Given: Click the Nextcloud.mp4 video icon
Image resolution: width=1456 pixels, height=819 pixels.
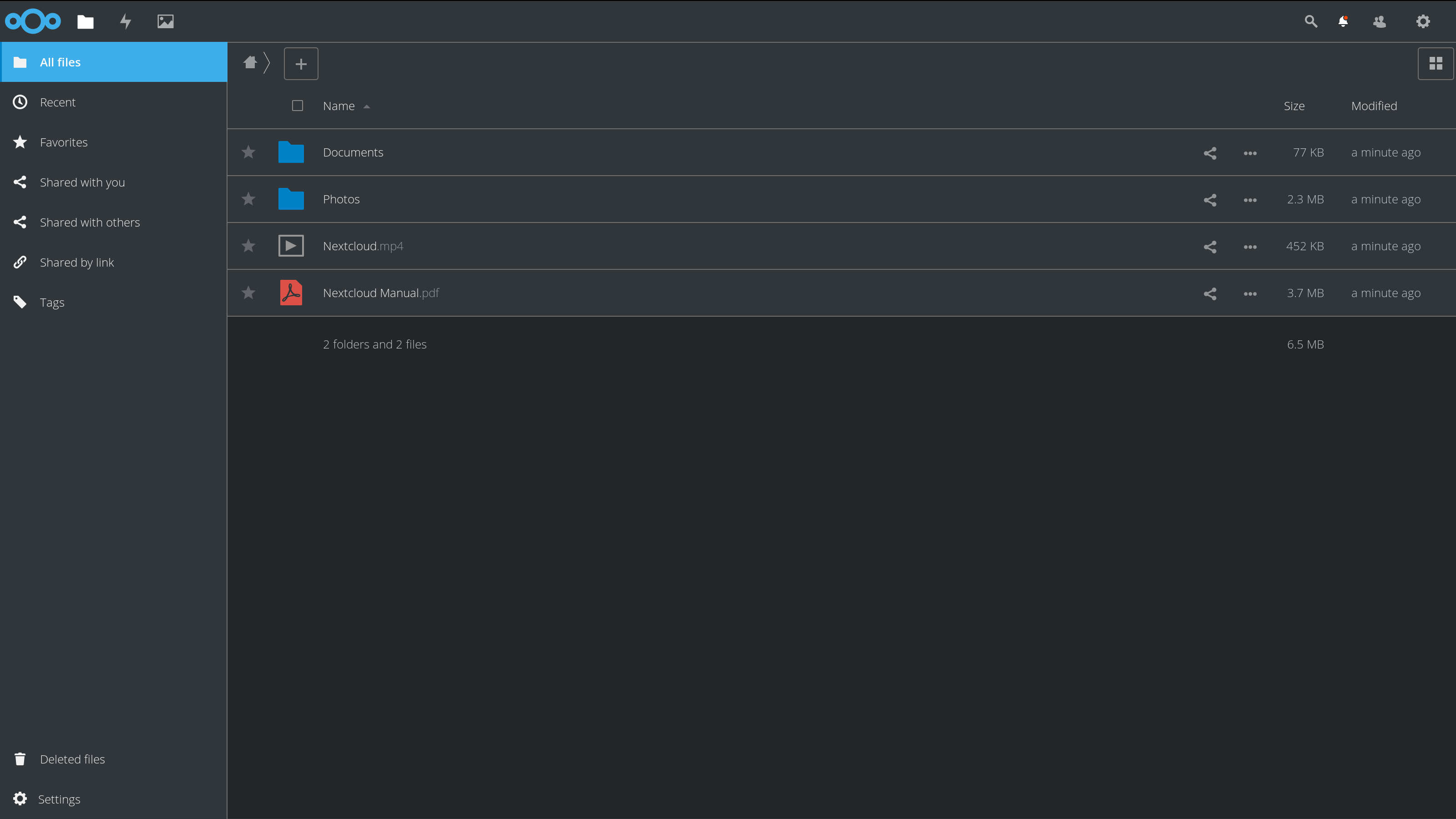Looking at the screenshot, I should click(291, 246).
